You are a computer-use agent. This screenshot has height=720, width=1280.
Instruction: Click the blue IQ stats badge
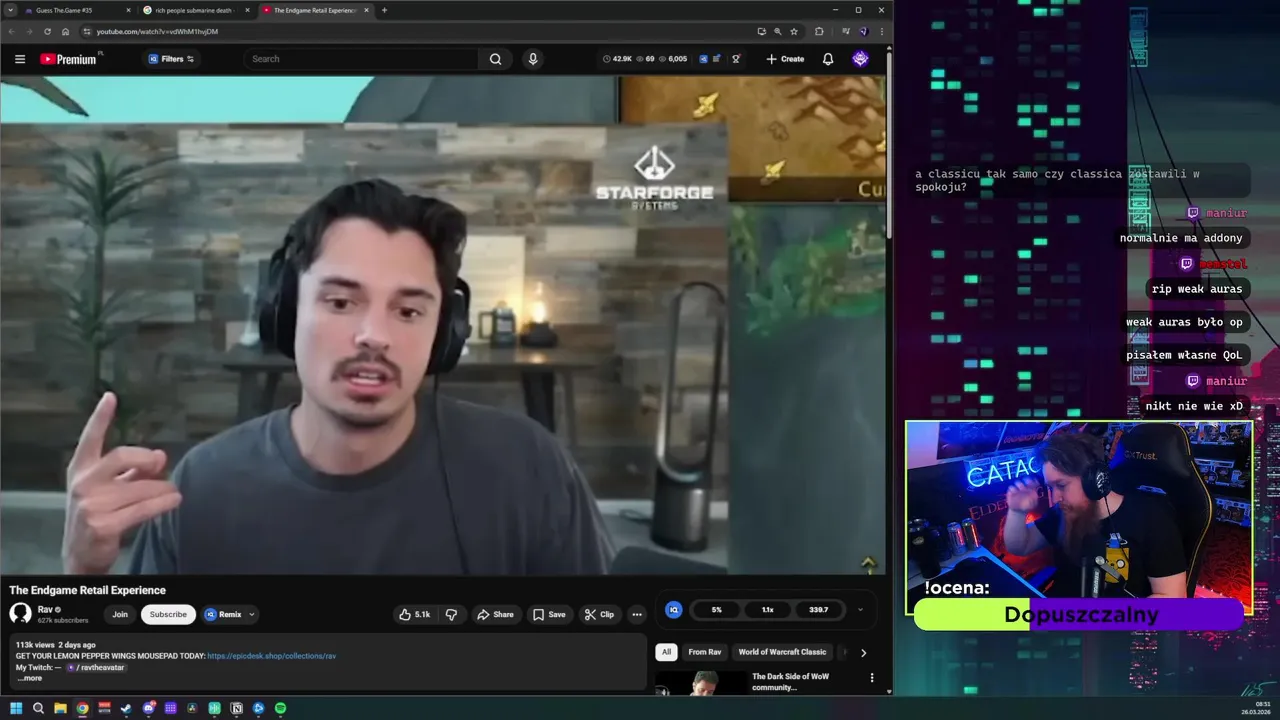point(674,609)
